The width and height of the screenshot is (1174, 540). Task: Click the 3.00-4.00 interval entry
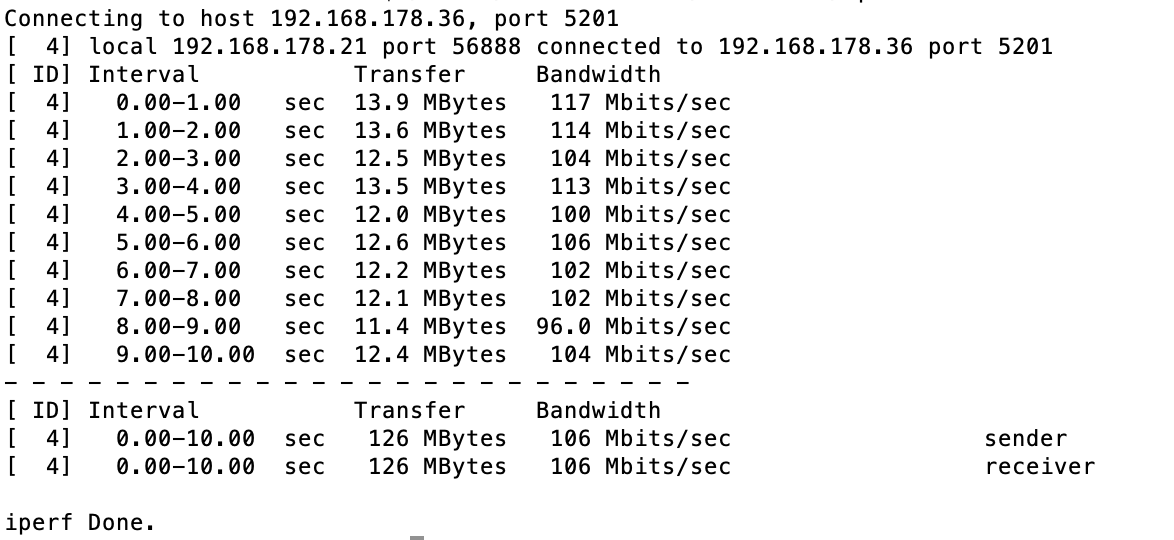click(x=178, y=186)
